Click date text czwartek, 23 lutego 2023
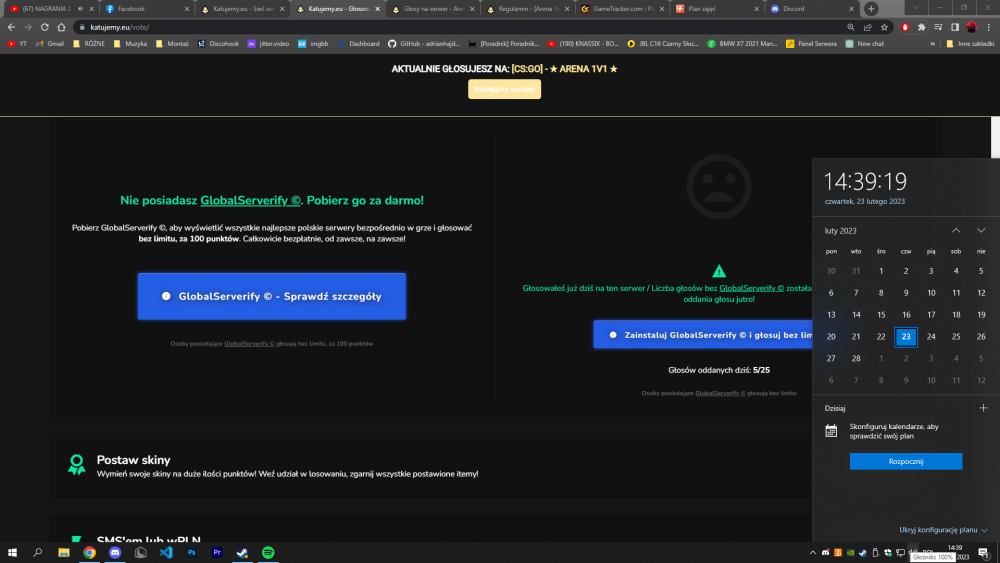Viewport: 1000px width, 563px height. (x=864, y=201)
